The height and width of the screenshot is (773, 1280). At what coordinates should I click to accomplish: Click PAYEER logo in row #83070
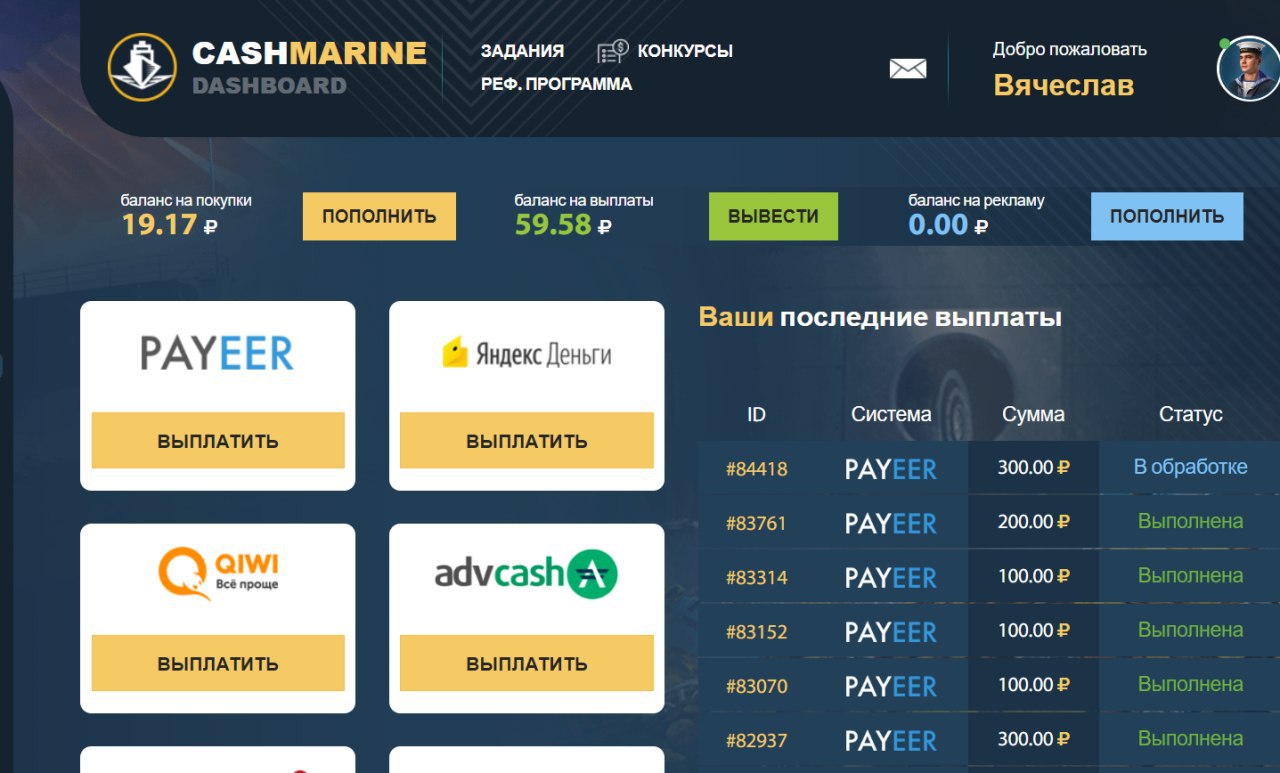click(x=891, y=687)
